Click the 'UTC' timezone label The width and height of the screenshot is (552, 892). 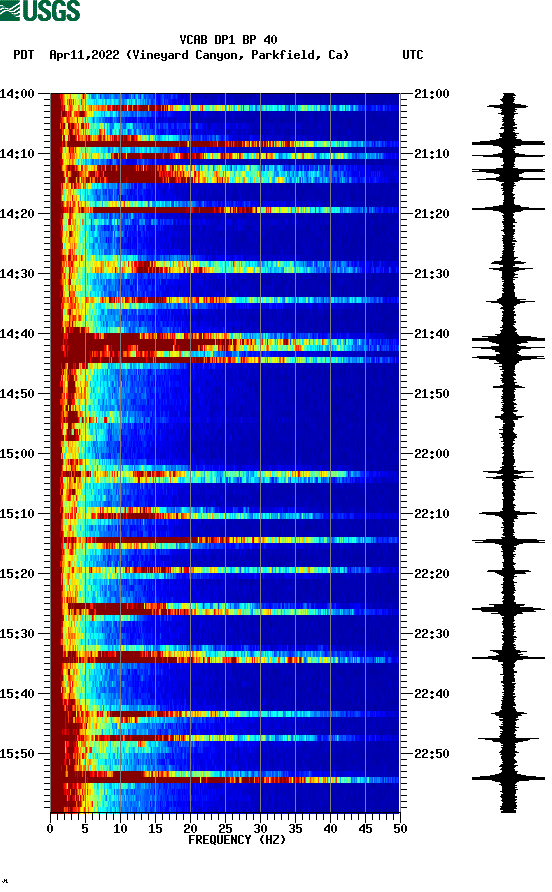point(413,55)
